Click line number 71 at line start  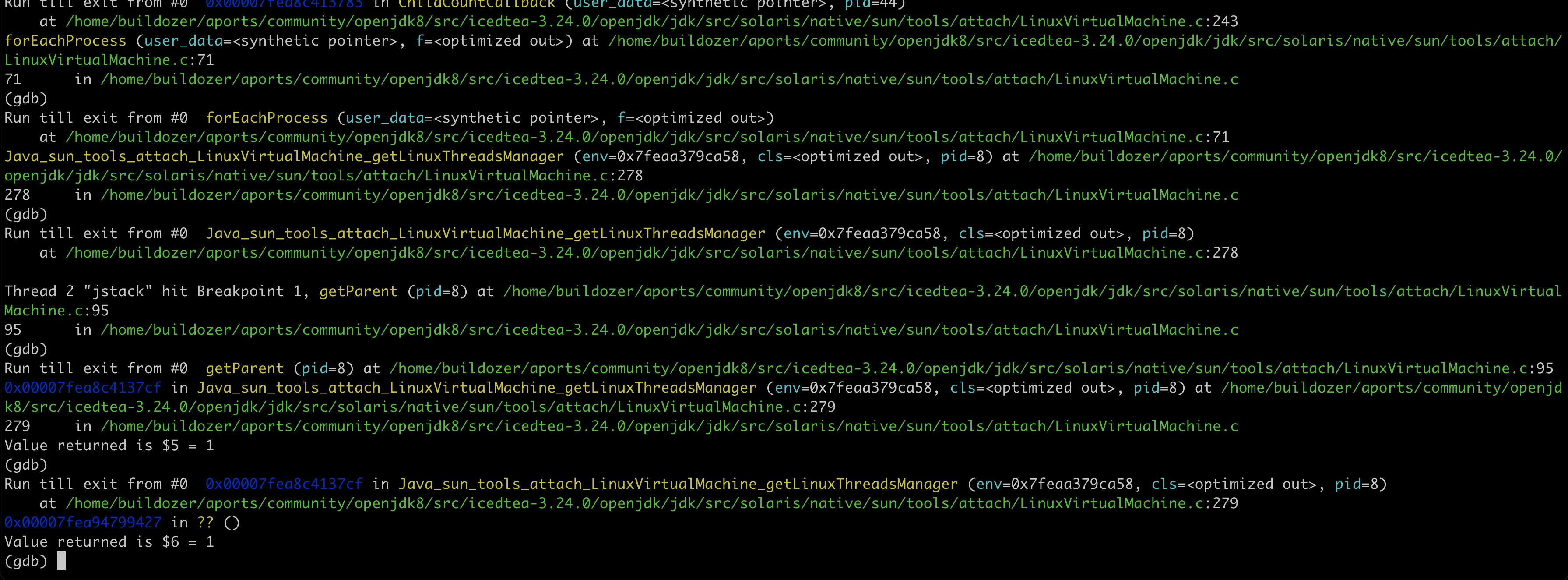13,79
